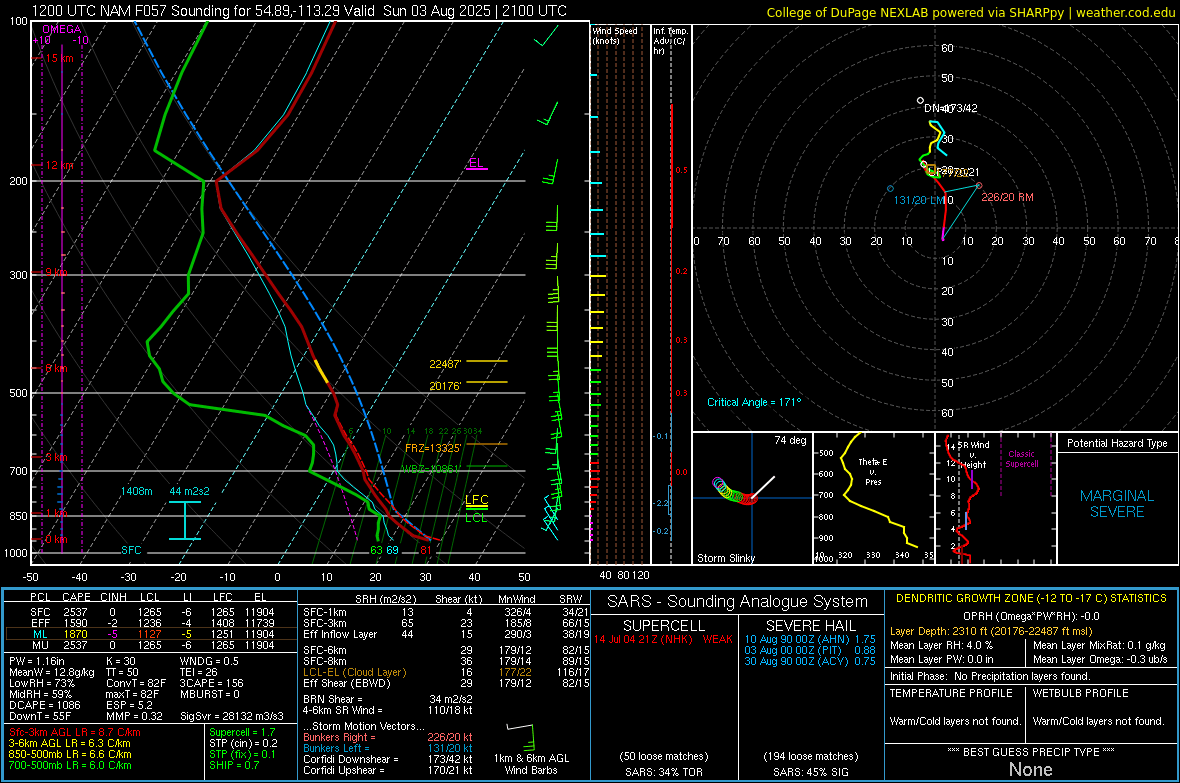Click the '850-500mb LR = 6.6 C/km' line
Image resolution: width=1180 pixels, height=783 pixels.
click(x=70, y=754)
